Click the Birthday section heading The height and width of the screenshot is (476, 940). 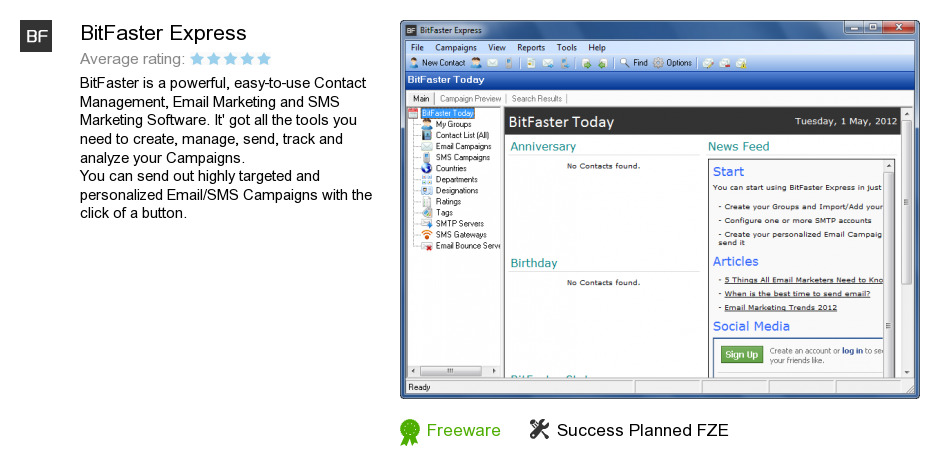(534, 263)
